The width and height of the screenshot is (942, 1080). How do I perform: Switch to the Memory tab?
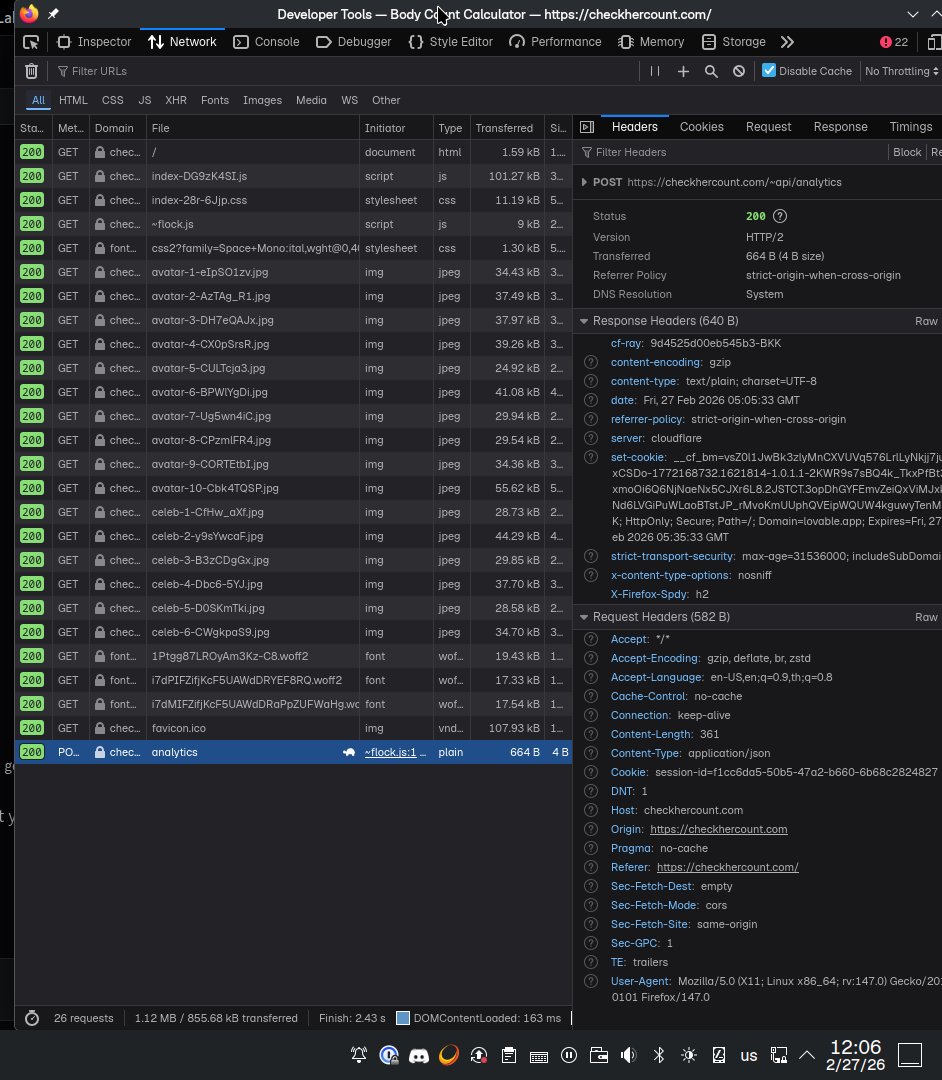pos(651,42)
